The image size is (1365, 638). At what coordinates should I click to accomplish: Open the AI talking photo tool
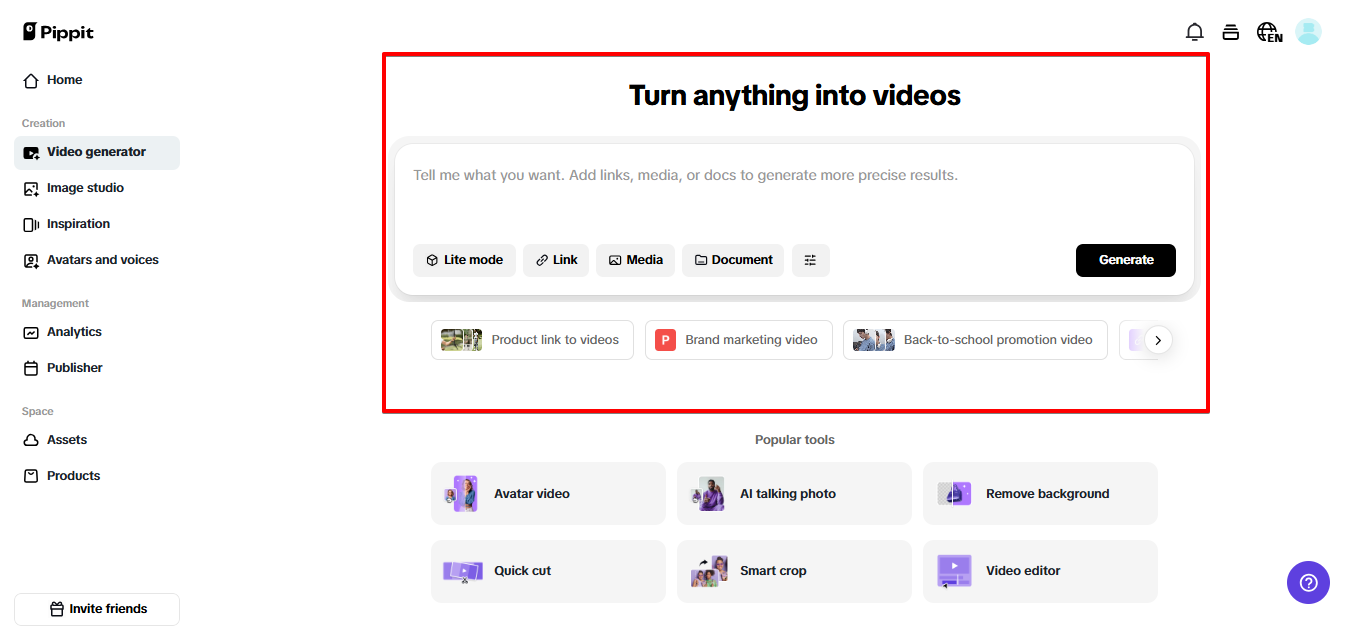click(793, 493)
